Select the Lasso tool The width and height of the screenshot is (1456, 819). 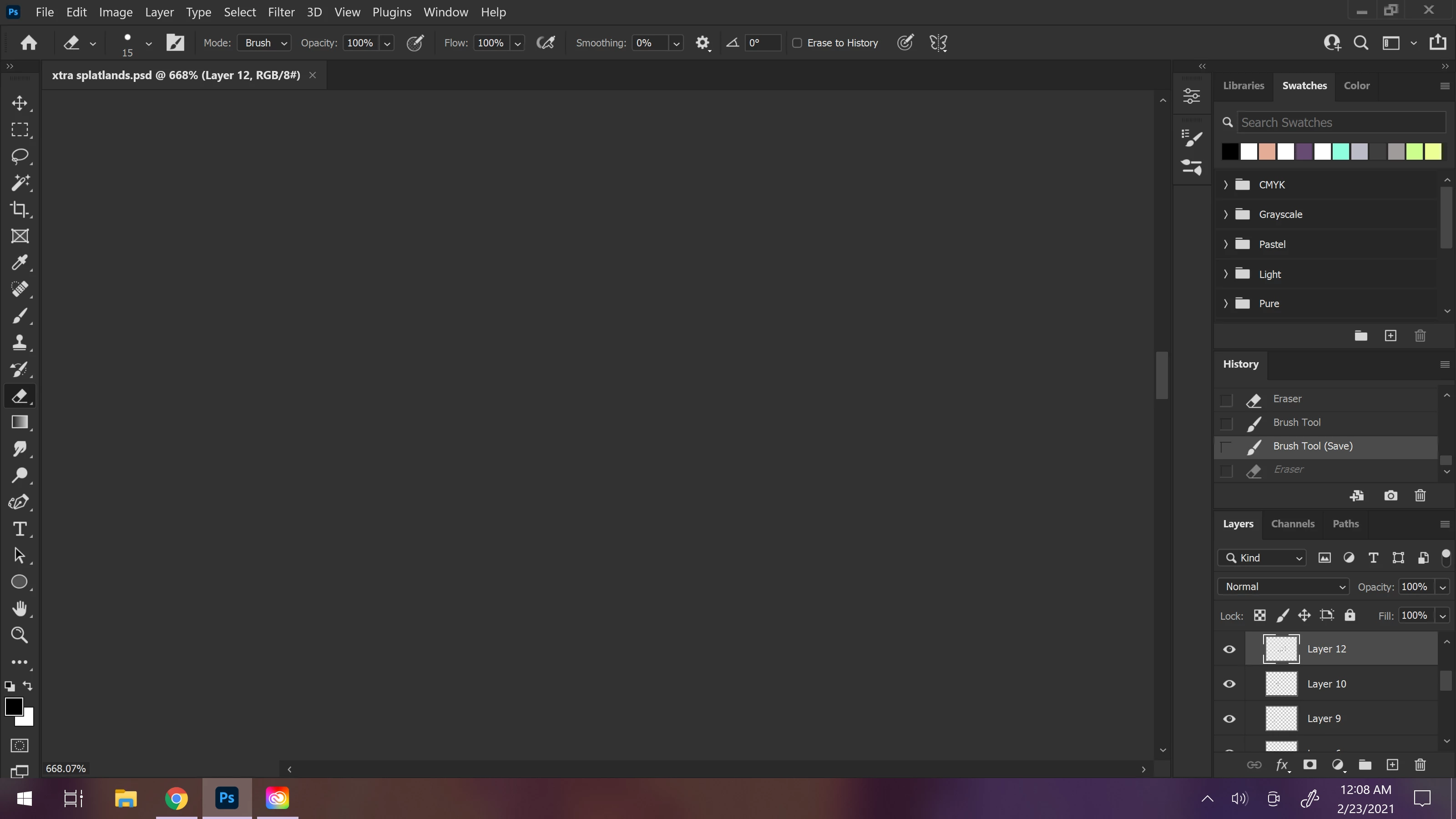click(x=20, y=156)
